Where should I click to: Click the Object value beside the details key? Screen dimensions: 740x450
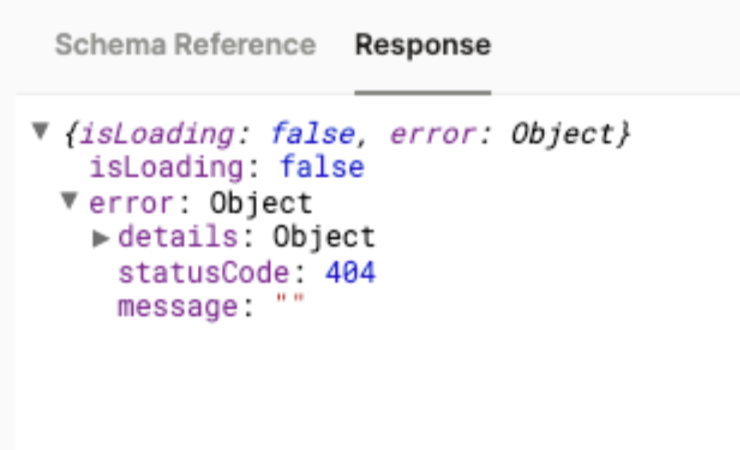325,238
